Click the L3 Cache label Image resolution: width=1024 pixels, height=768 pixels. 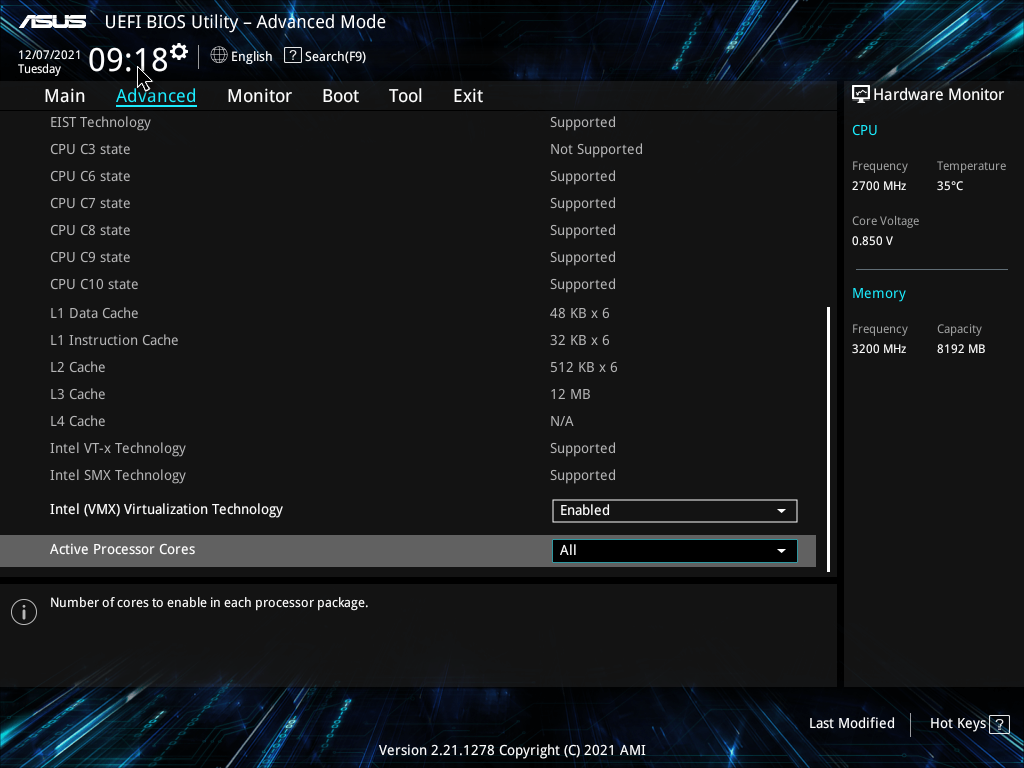[78, 394]
